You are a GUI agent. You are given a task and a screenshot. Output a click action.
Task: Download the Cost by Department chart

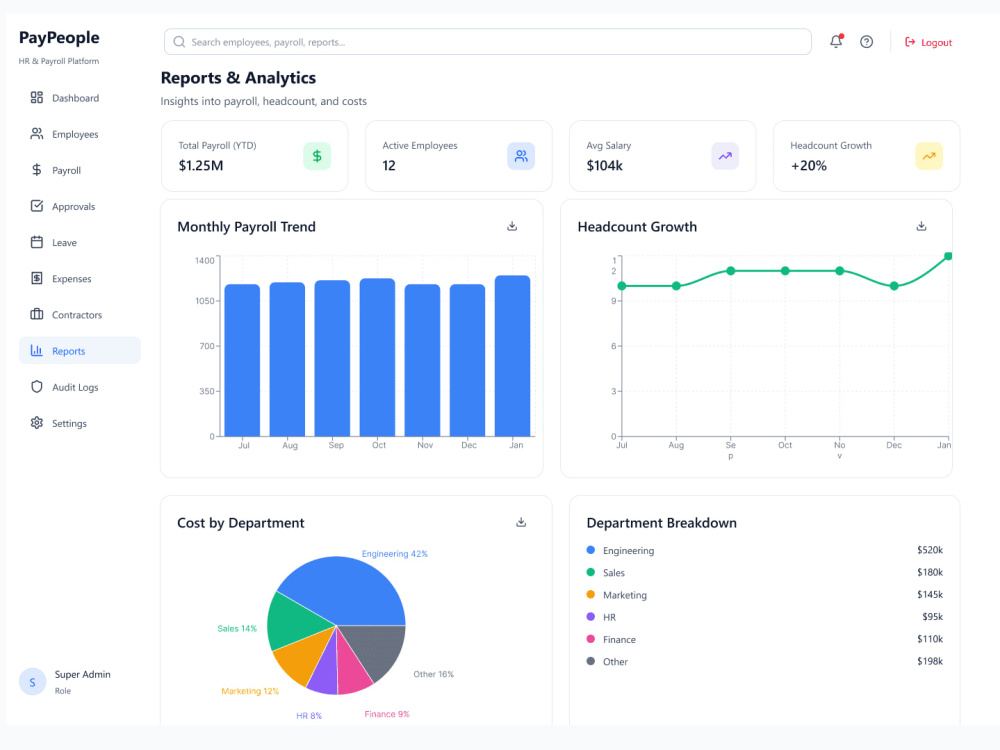[x=521, y=522]
